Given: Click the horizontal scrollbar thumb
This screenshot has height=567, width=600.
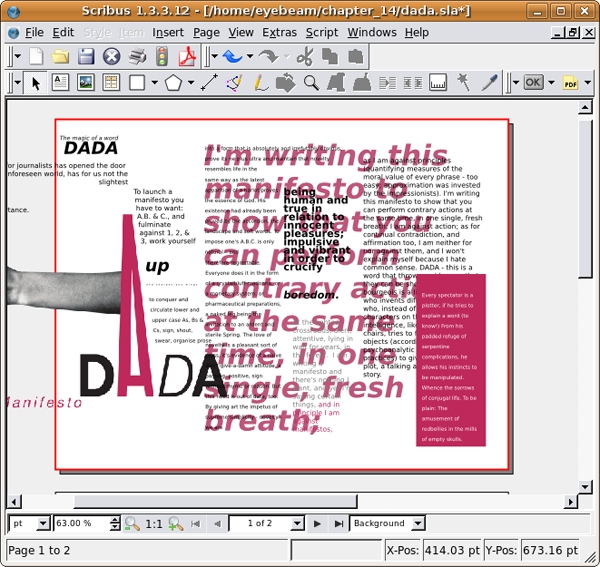Looking at the screenshot, I should coord(215,501).
